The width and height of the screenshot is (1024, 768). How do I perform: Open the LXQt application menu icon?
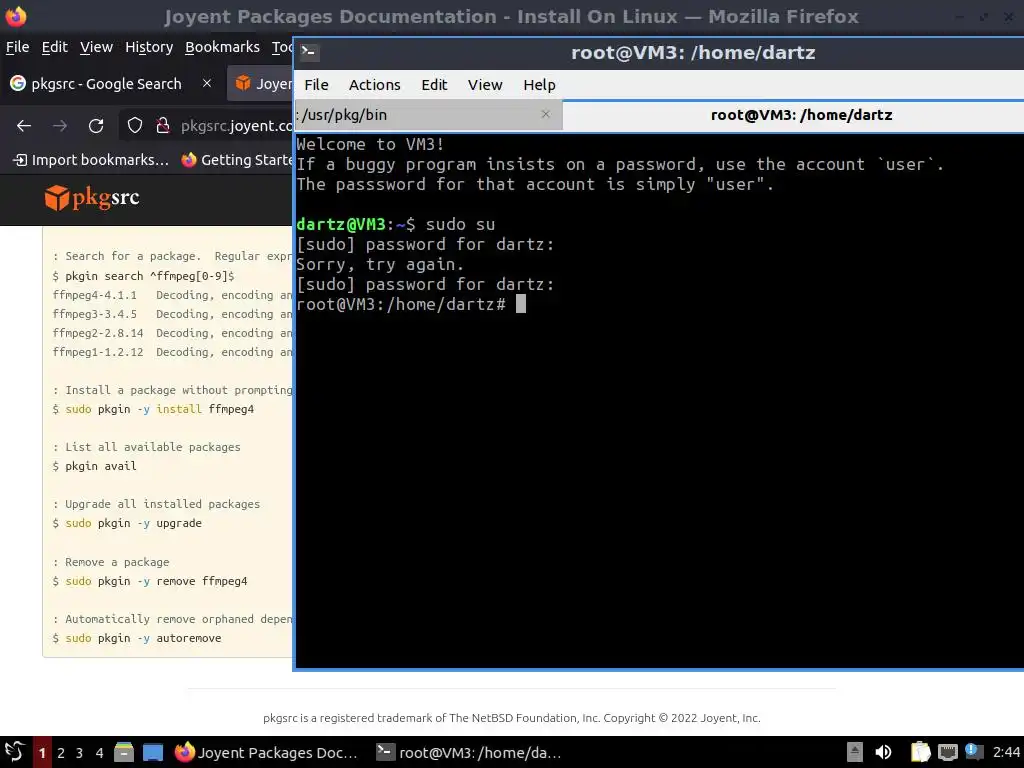14,752
